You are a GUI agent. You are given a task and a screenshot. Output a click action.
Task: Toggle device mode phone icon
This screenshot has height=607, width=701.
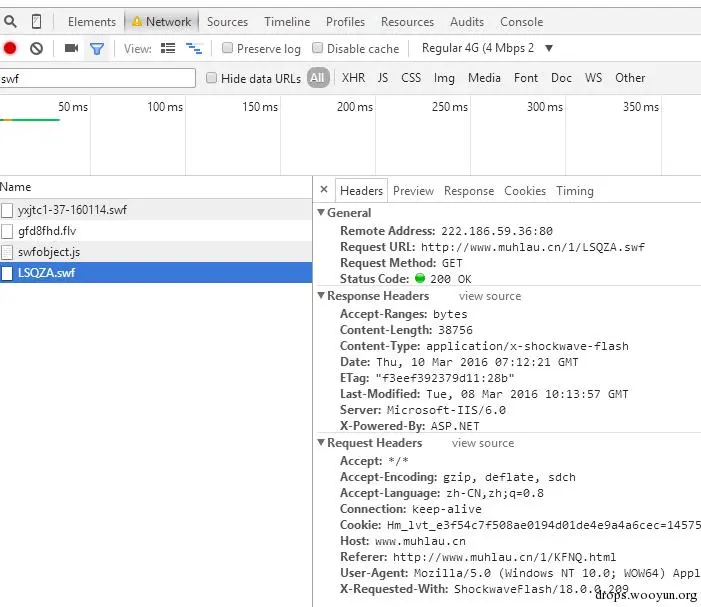(37, 21)
